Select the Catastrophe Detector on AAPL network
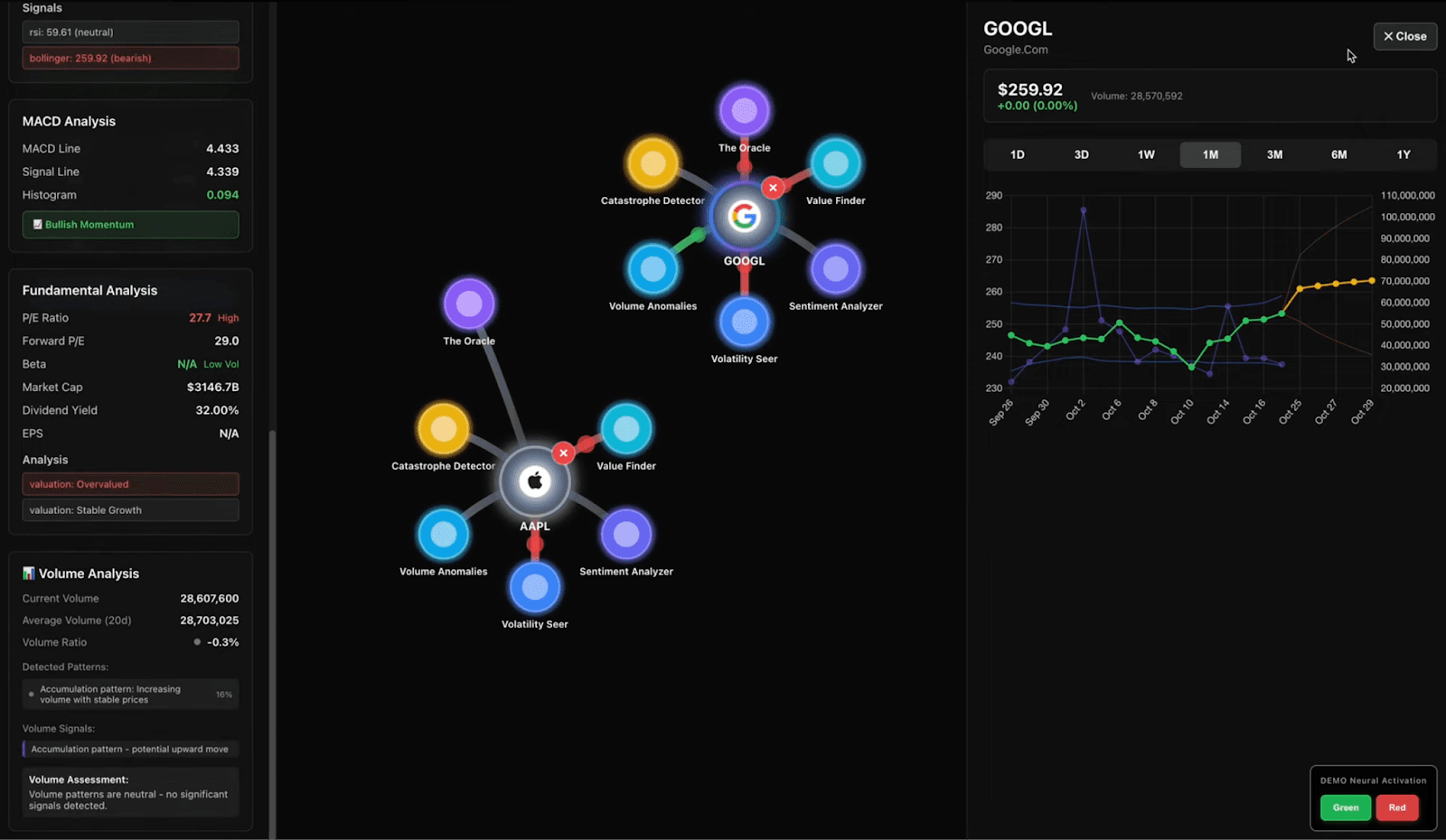 coord(443,428)
